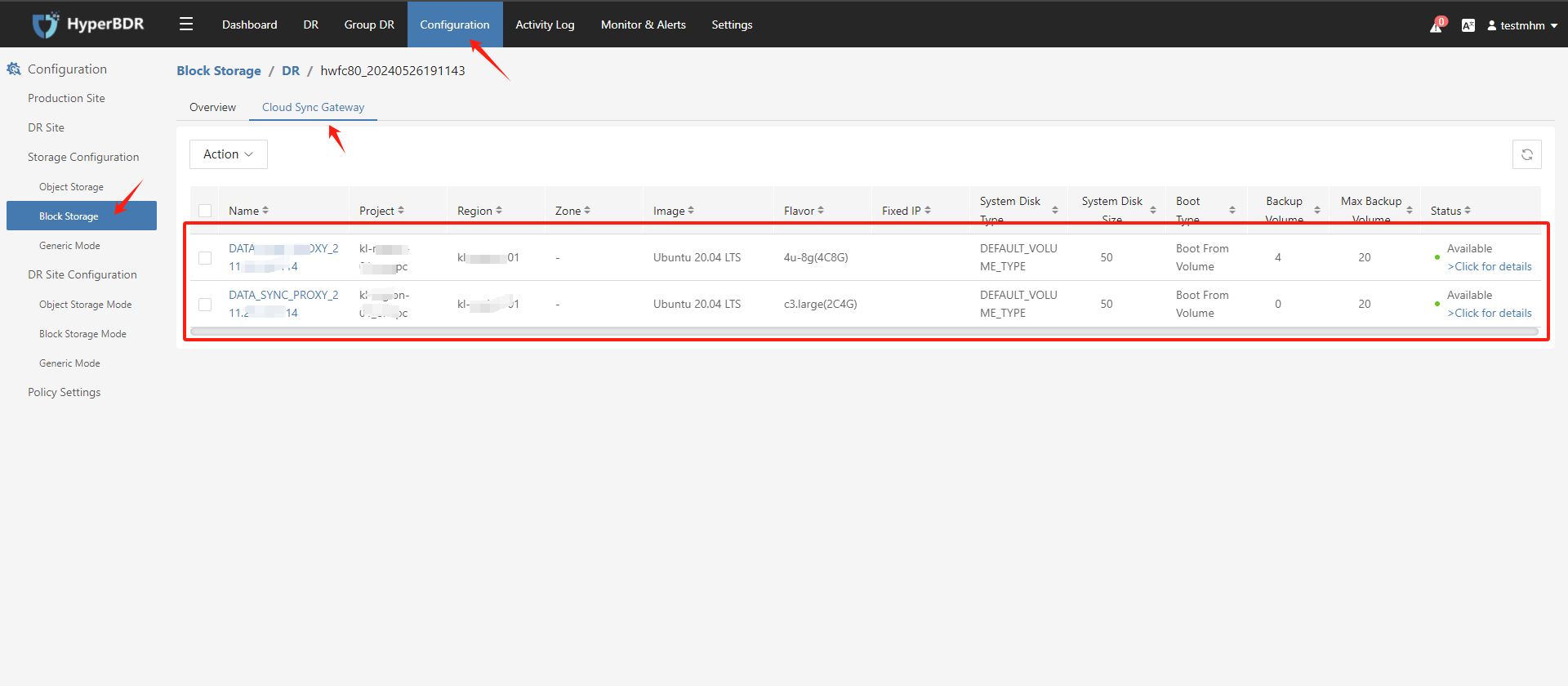Sort by Name column arrows

(265, 211)
